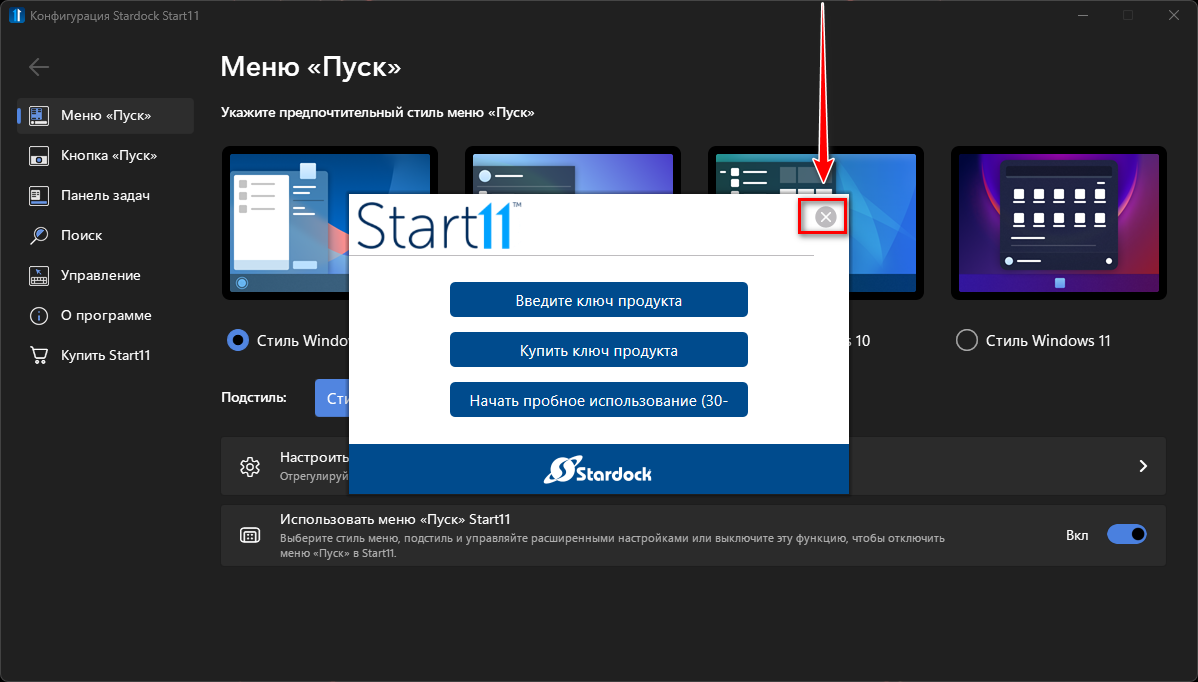Click the Управление keyboard icon
The image size is (1198, 682).
point(39,276)
